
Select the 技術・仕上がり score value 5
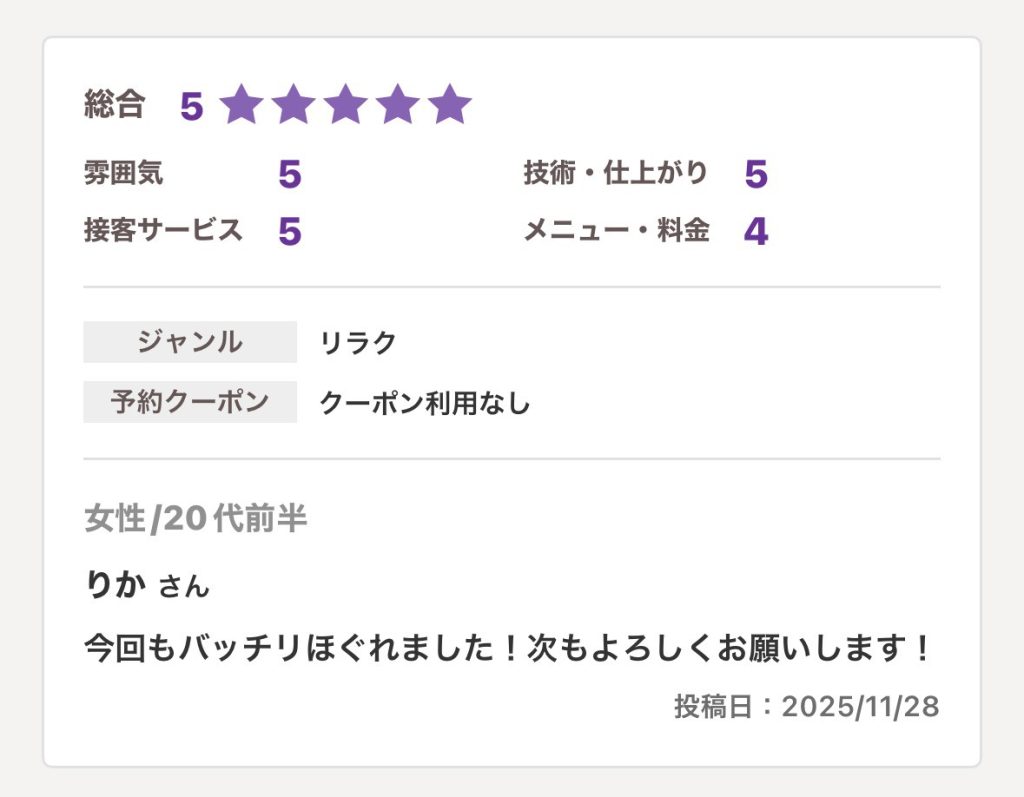(756, 175)
